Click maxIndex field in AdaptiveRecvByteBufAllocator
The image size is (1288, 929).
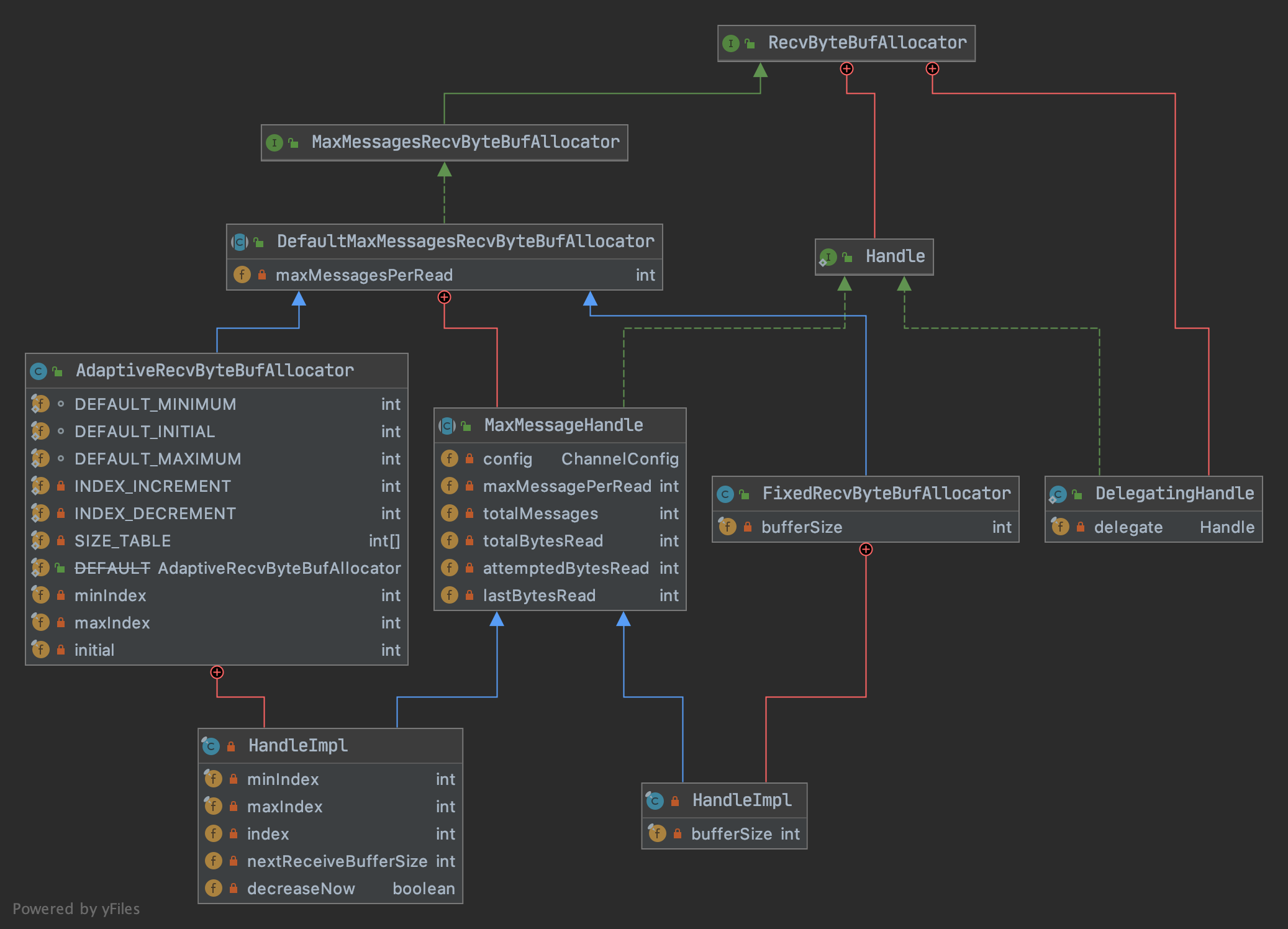217,623
